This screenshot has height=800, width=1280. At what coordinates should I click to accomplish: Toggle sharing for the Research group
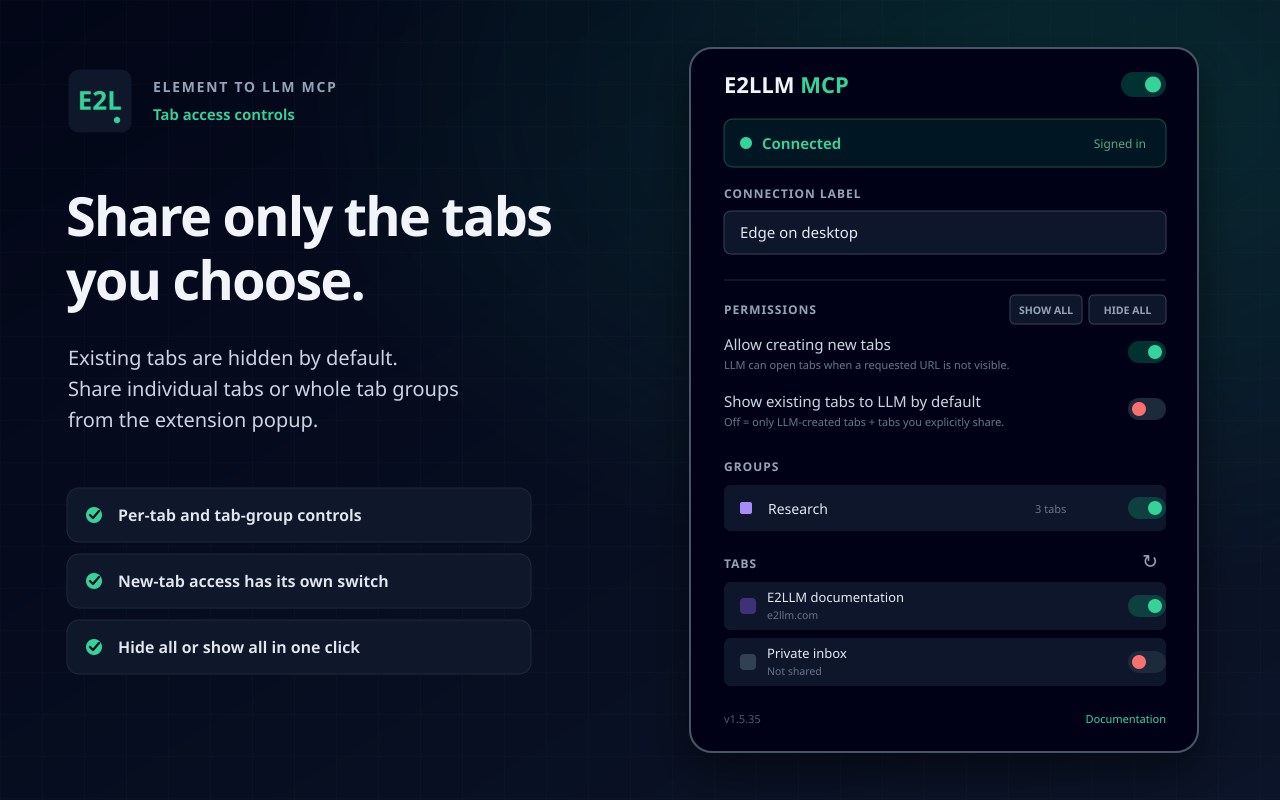(1147, 508)
